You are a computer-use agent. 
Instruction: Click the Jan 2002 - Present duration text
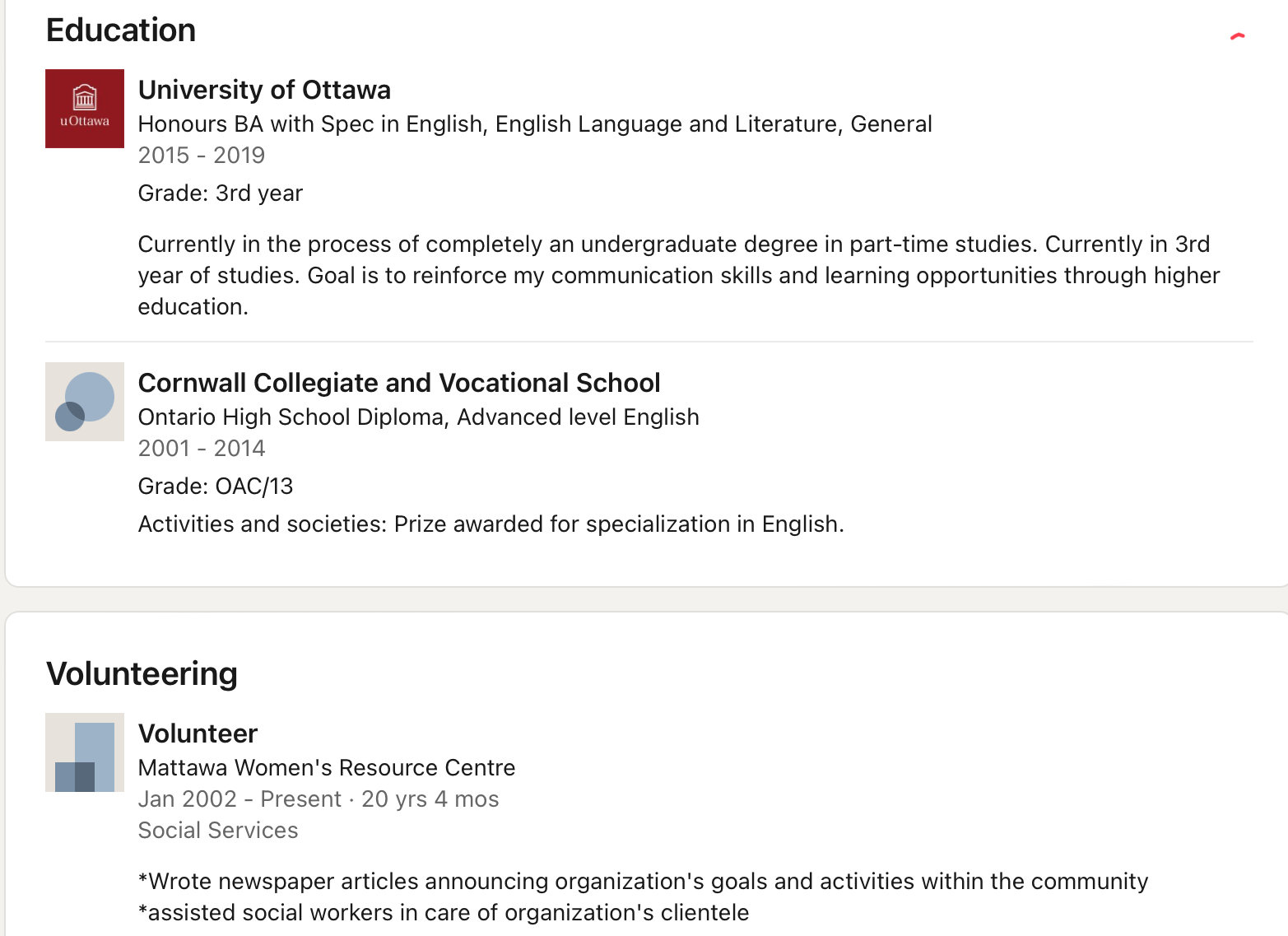click(319, 799)
